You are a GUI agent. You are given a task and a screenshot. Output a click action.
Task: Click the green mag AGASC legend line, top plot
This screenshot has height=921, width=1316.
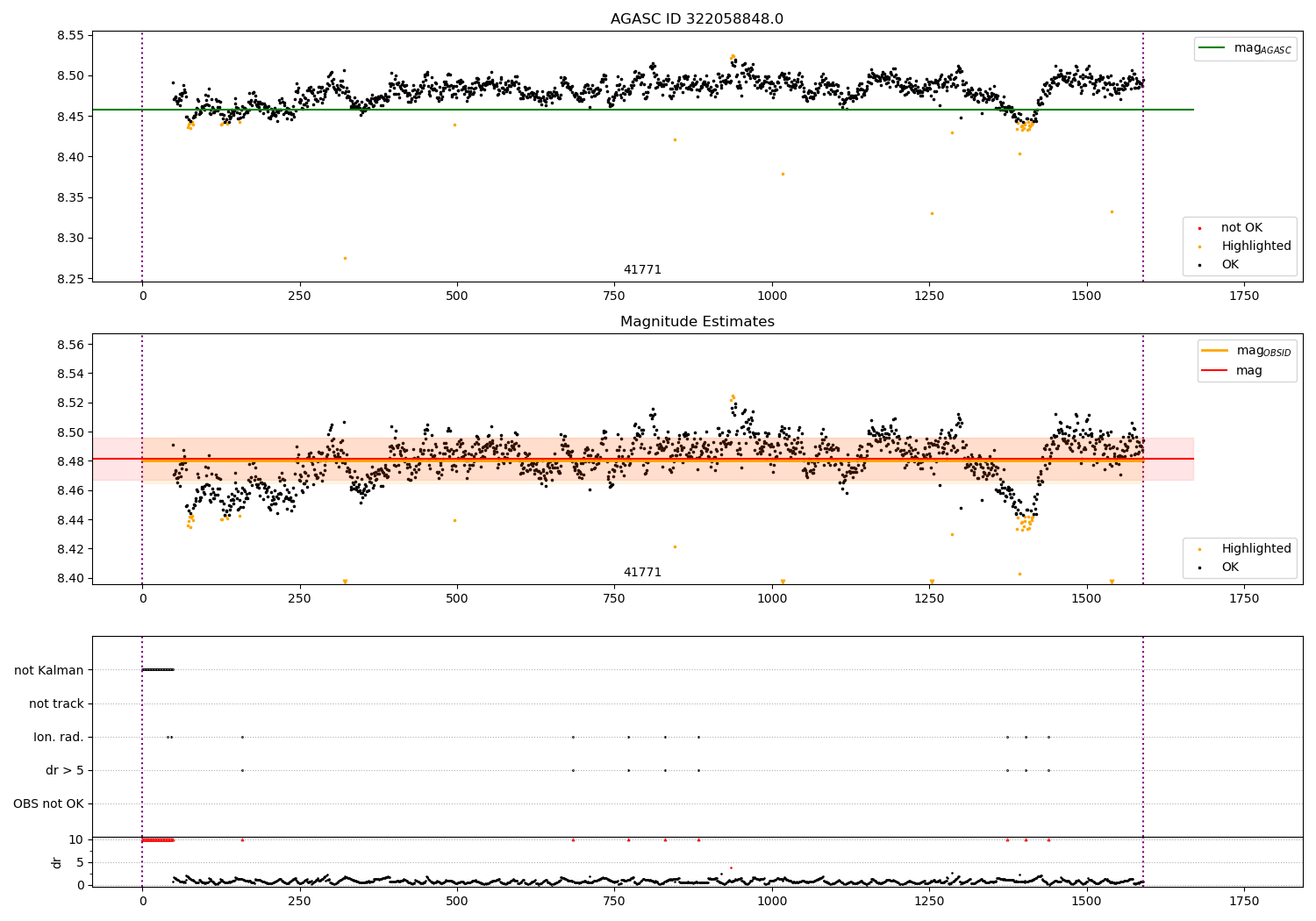(x=1213, y=48)
